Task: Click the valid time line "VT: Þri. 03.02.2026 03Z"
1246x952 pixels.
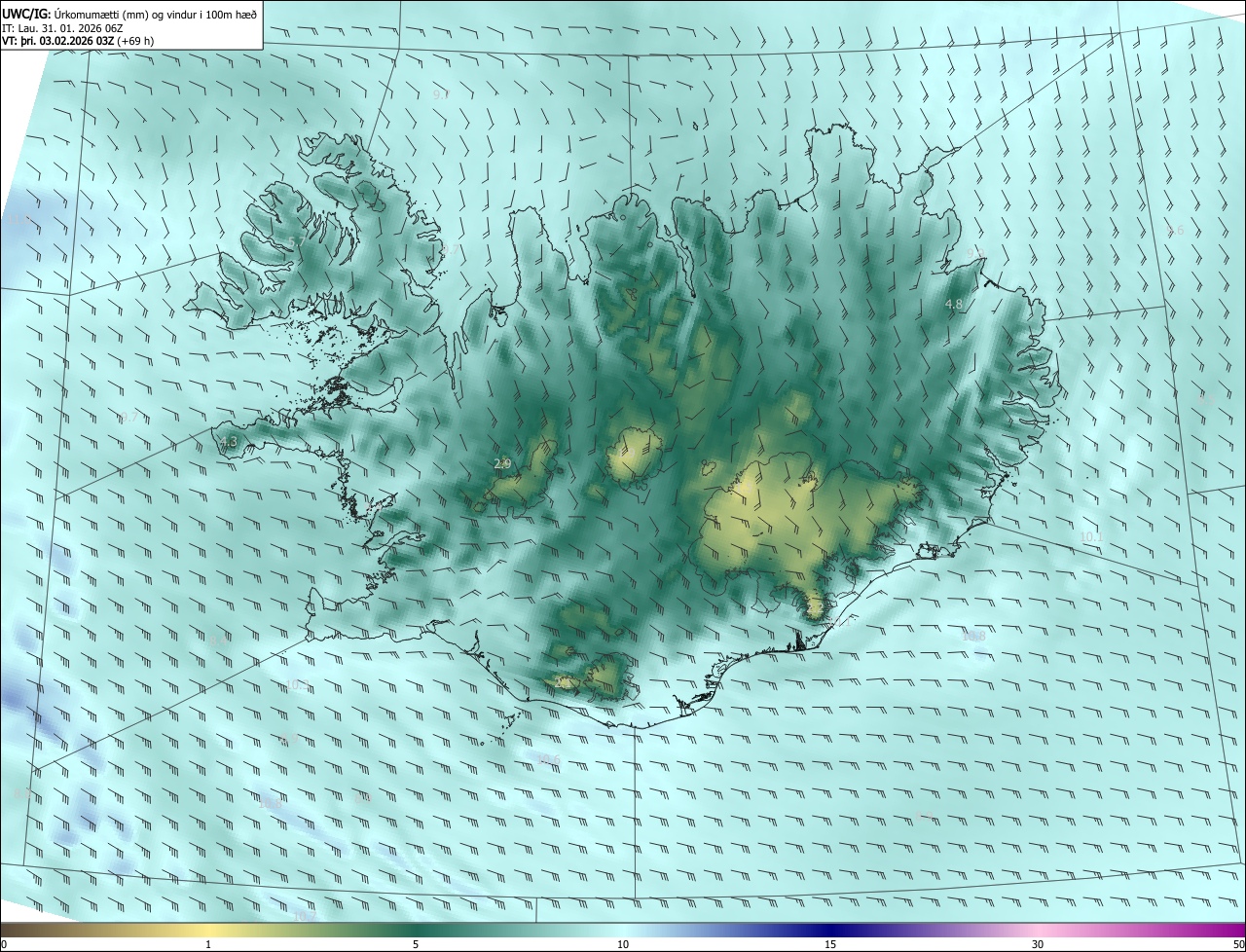Action: click(57, 41)
